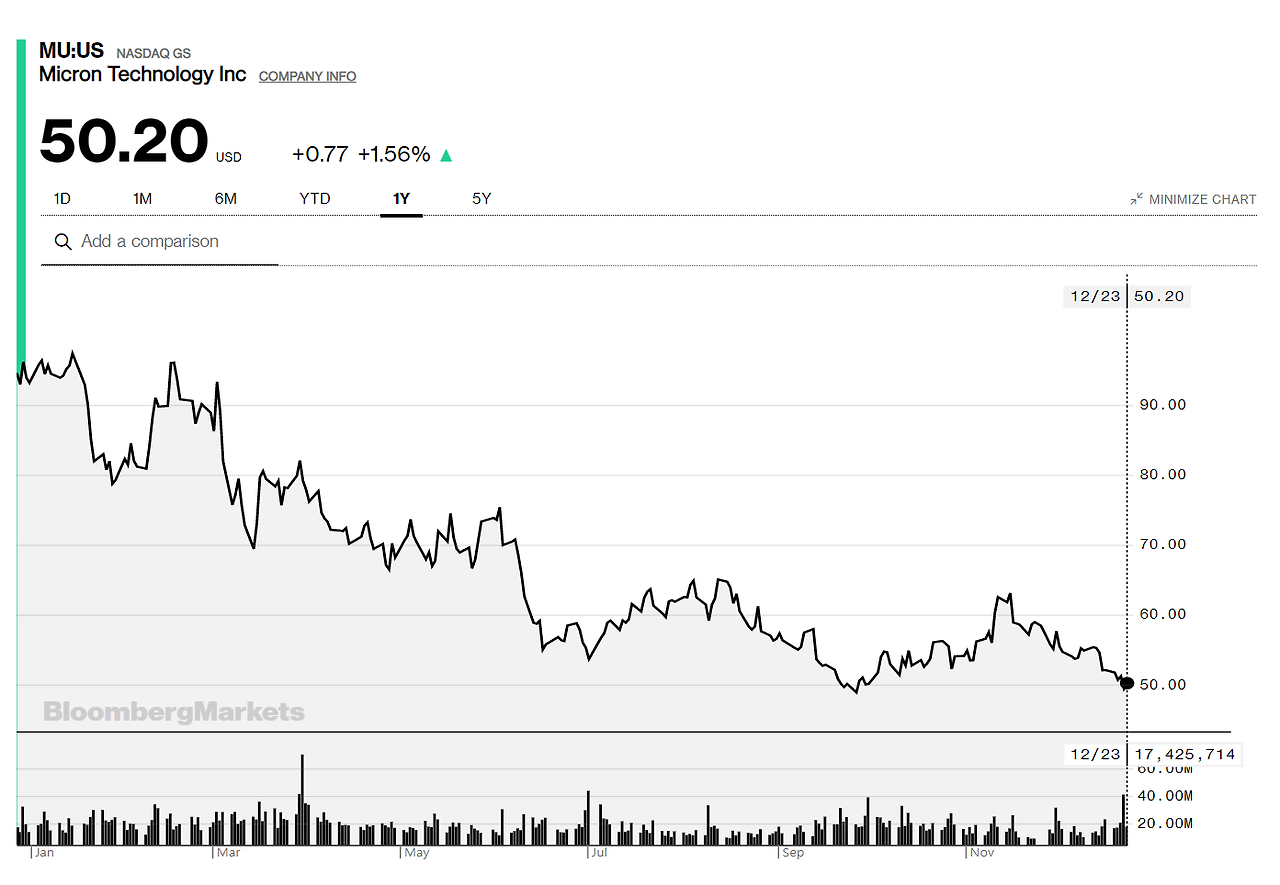
Task: Click the 90.00 price axis label
Action: [x=1162, y=405]
